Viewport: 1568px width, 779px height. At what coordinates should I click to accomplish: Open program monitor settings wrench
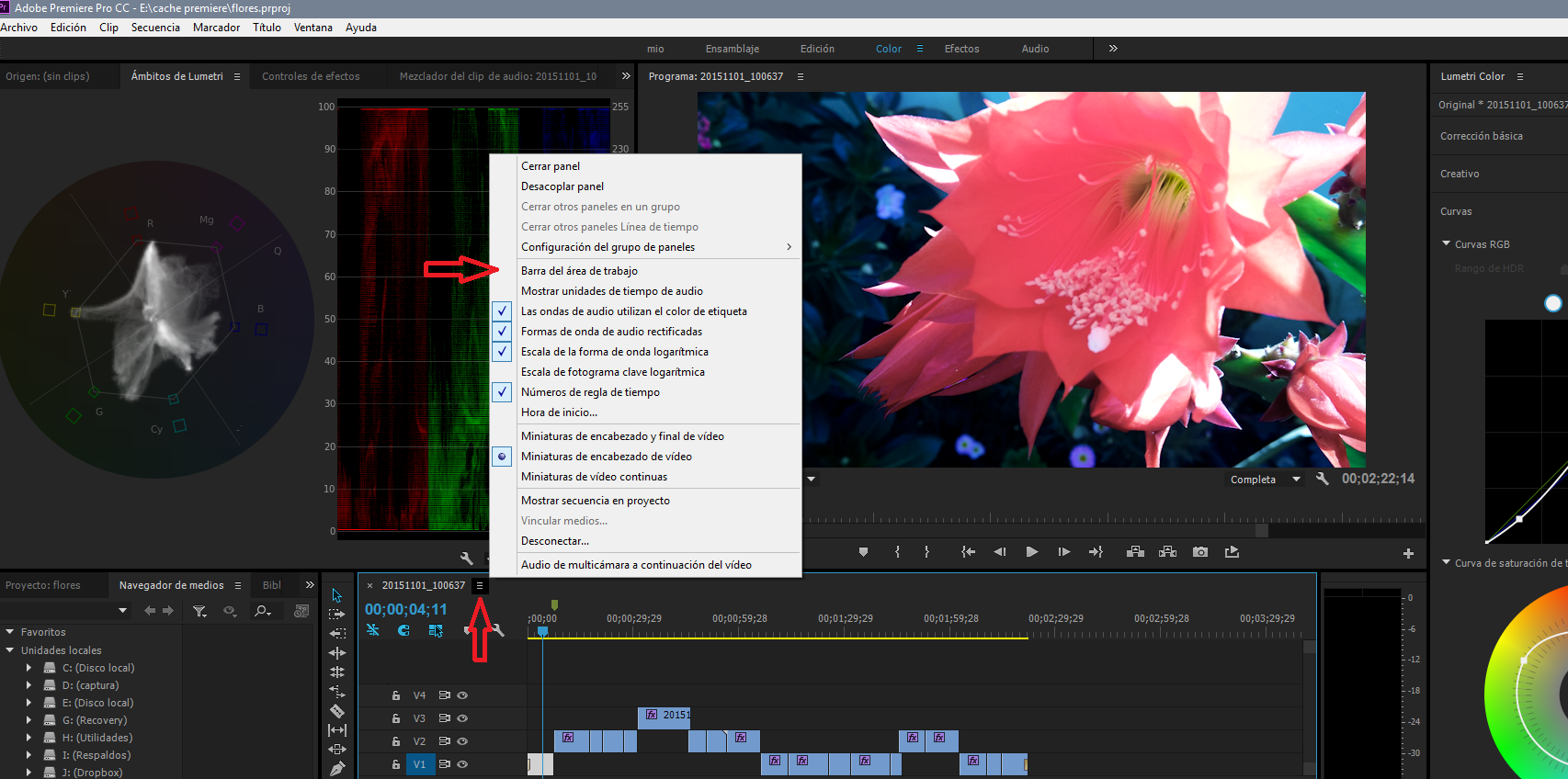click(1322, 479)
